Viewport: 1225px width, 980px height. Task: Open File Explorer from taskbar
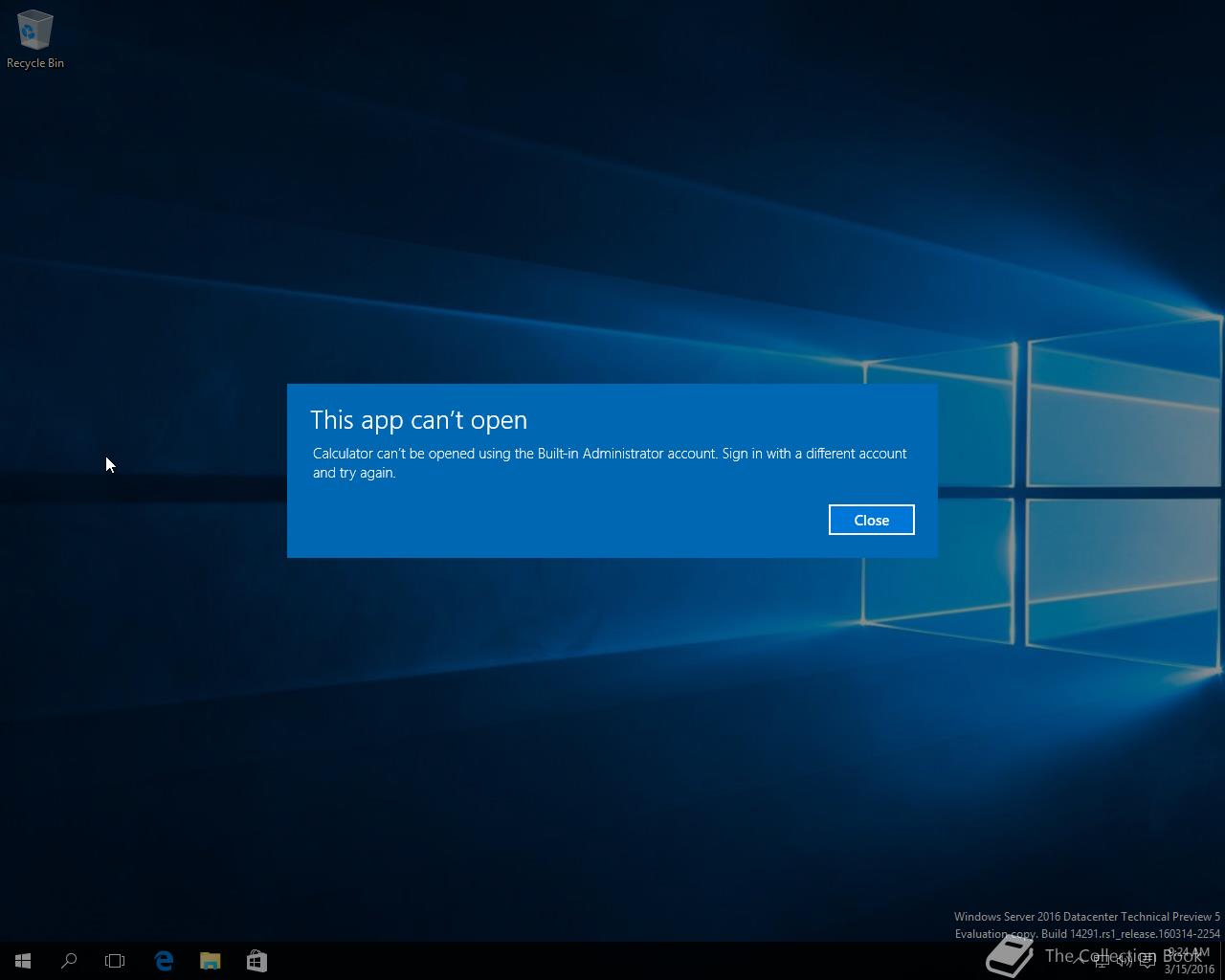tap(210, 961)
